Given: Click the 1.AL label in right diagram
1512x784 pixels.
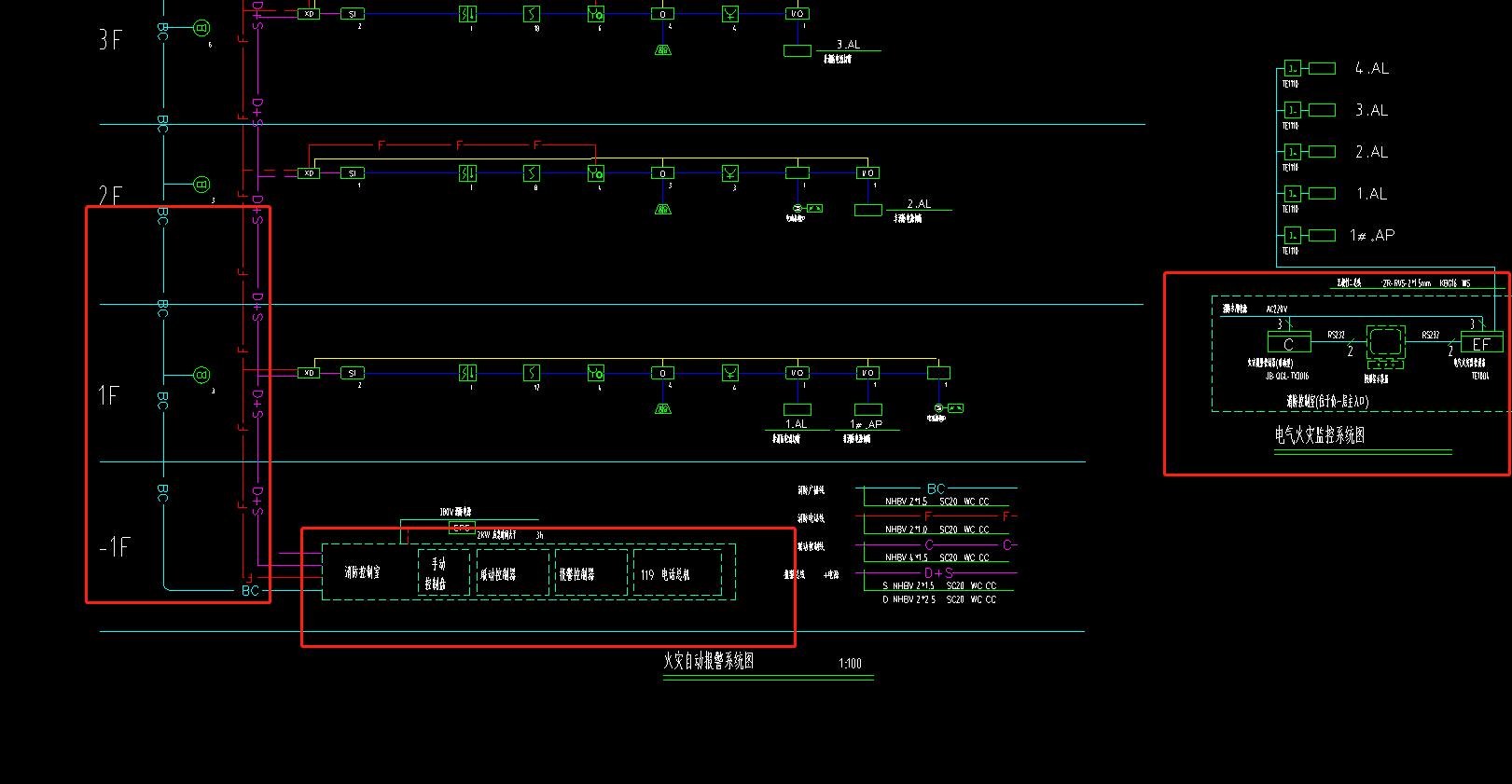Looking at the screenshot, I should point(1371,194).
